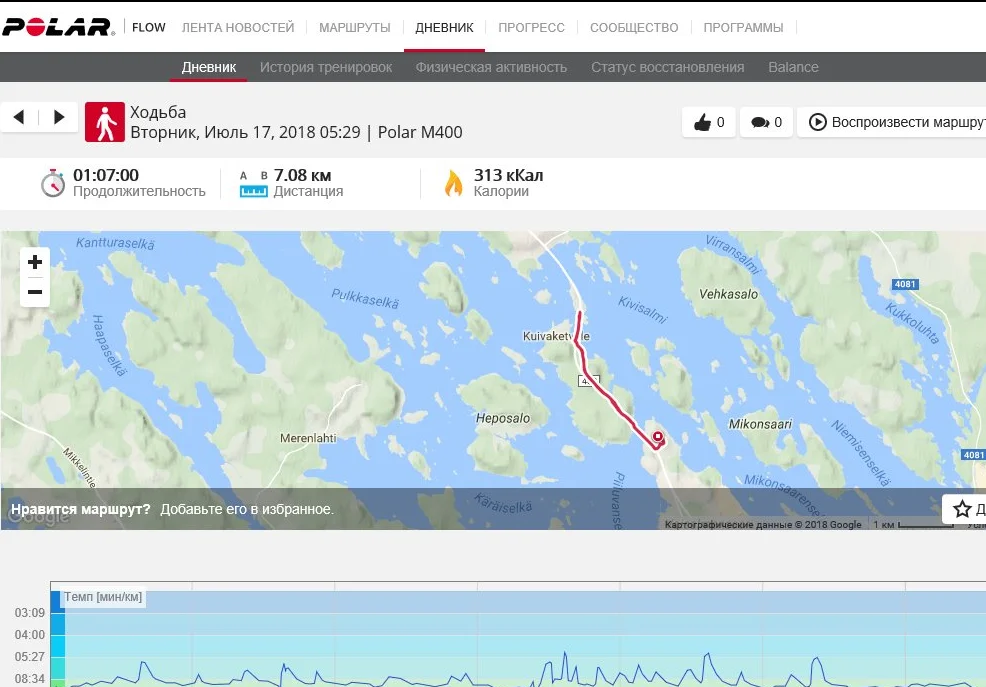The image size is (986, 687).
Task: Click the Polar logo
Action: click(x=58, y=27)
